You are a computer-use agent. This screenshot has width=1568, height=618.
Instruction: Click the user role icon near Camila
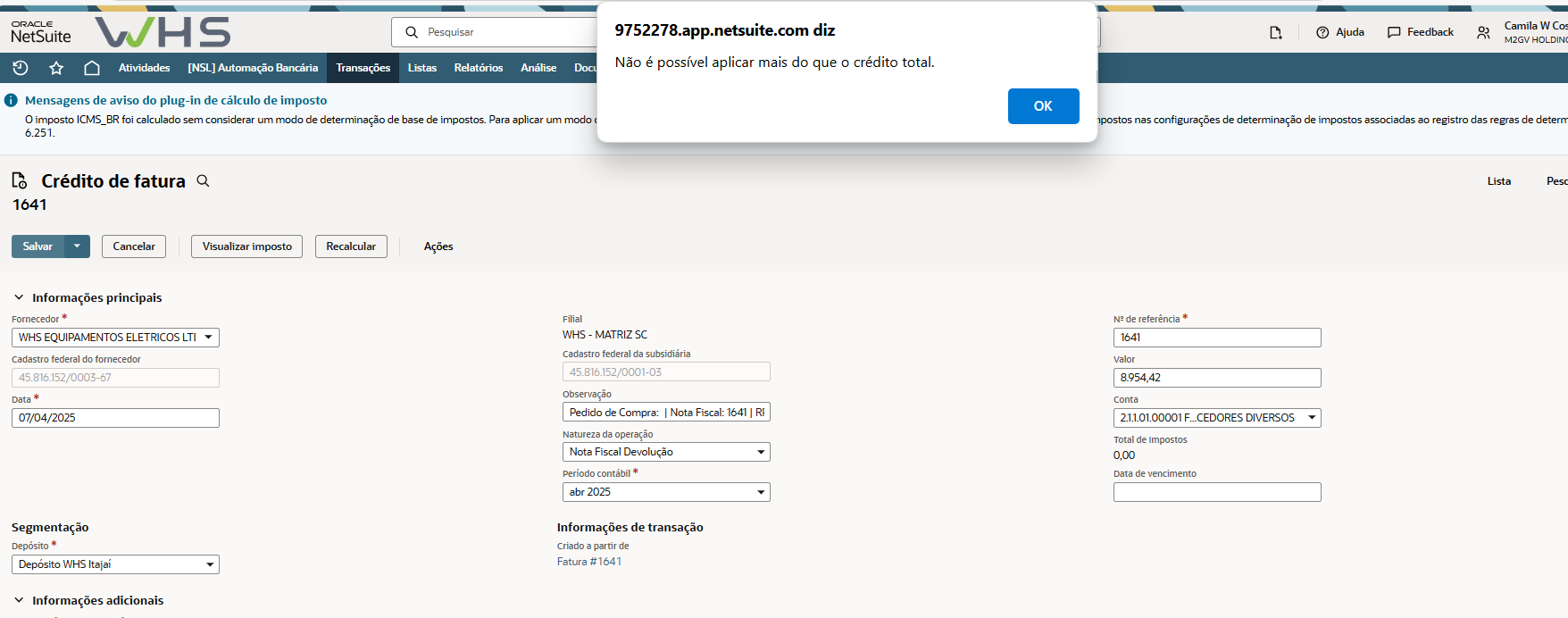tap(1483, 32)
